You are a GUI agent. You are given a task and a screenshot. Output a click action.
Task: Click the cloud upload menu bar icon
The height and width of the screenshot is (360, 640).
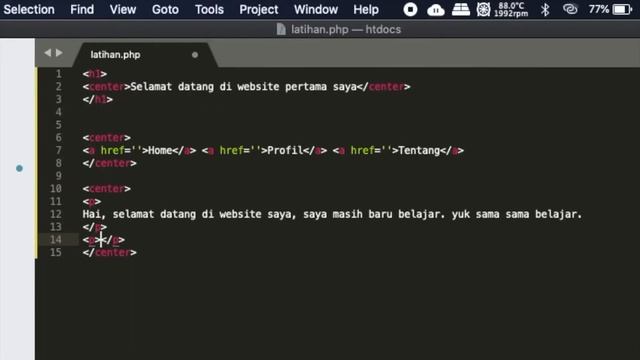[x=436, y=10]
